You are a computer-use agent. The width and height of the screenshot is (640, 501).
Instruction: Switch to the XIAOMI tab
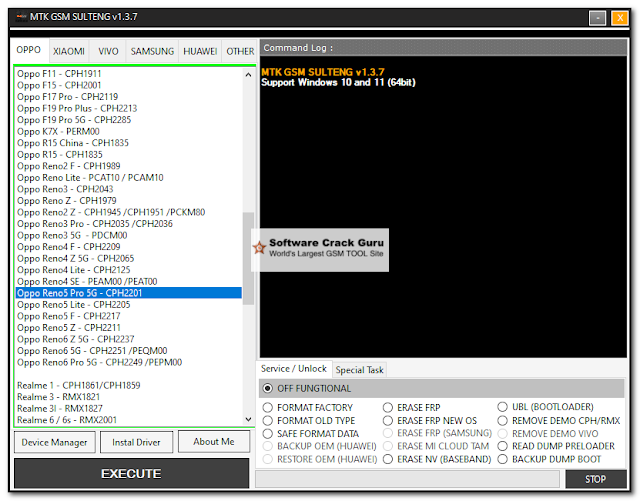(x=69, y=51)
